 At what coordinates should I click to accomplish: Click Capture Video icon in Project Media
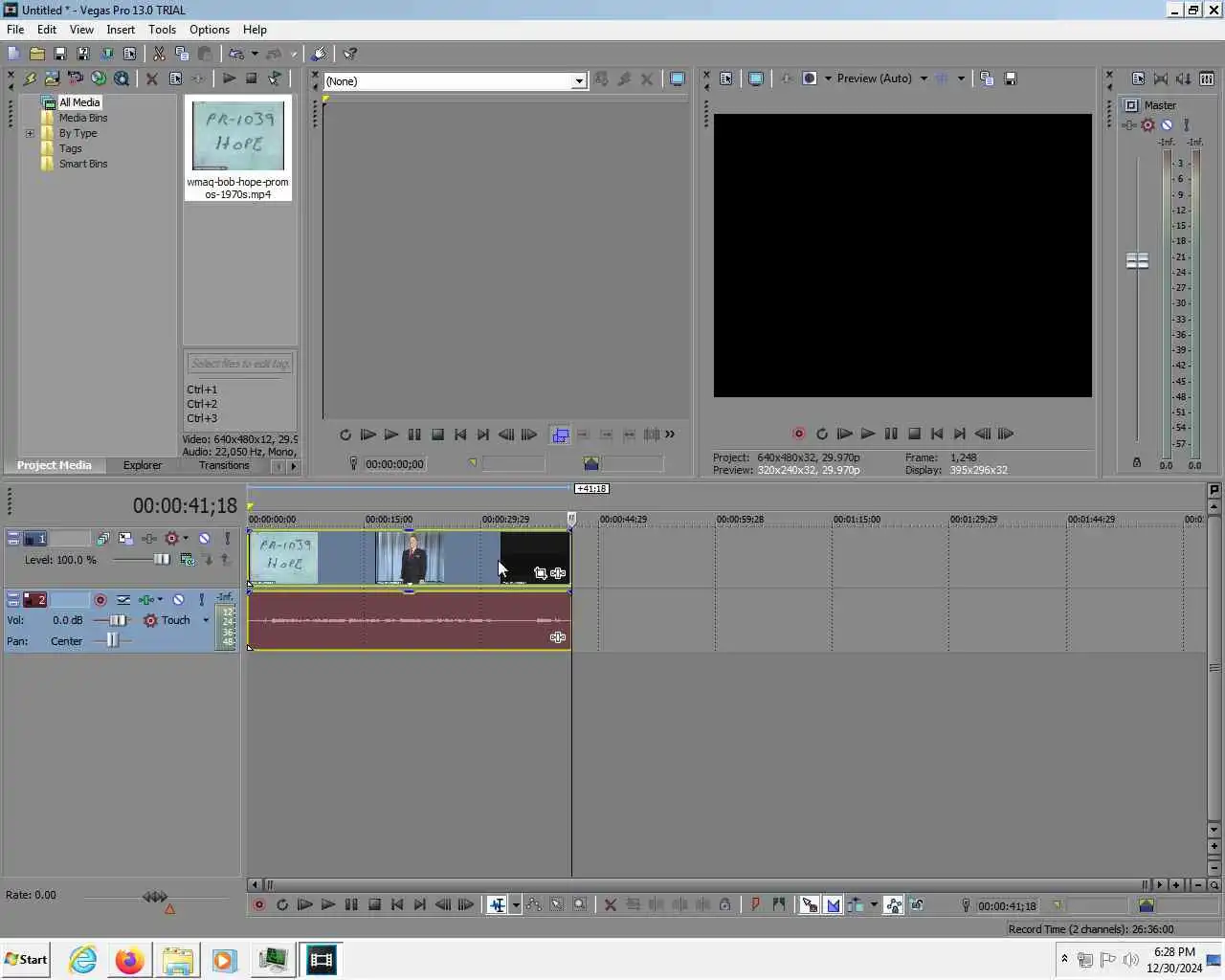(75, 78)
